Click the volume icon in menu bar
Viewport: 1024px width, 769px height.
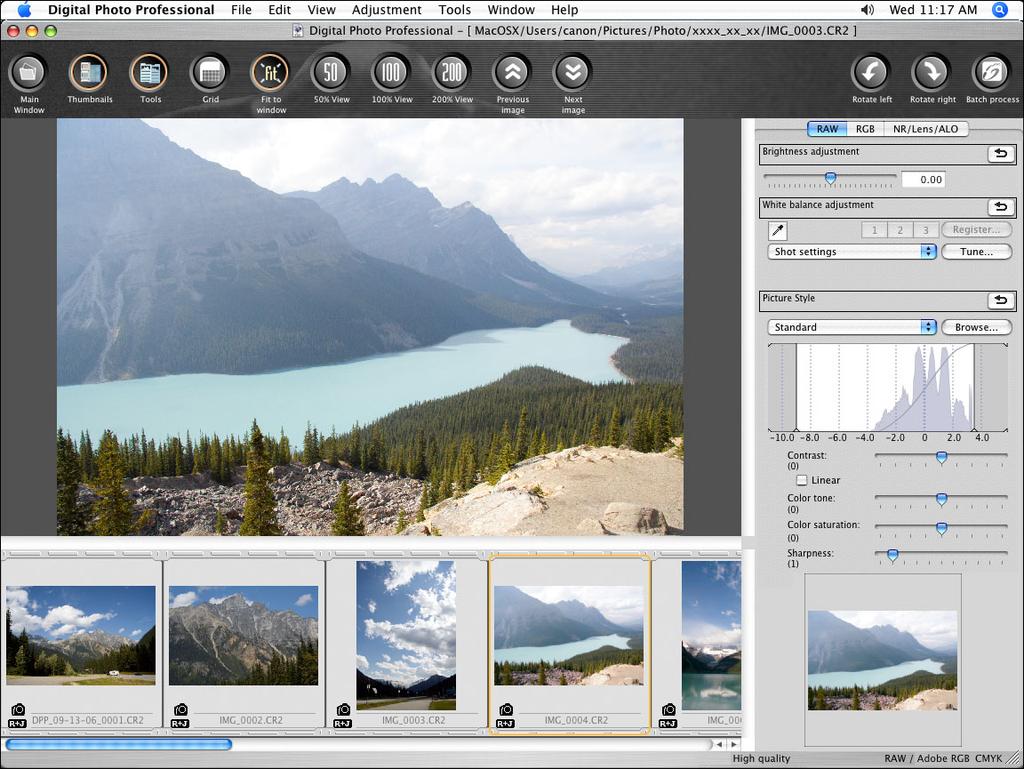(x=867, y=10)
